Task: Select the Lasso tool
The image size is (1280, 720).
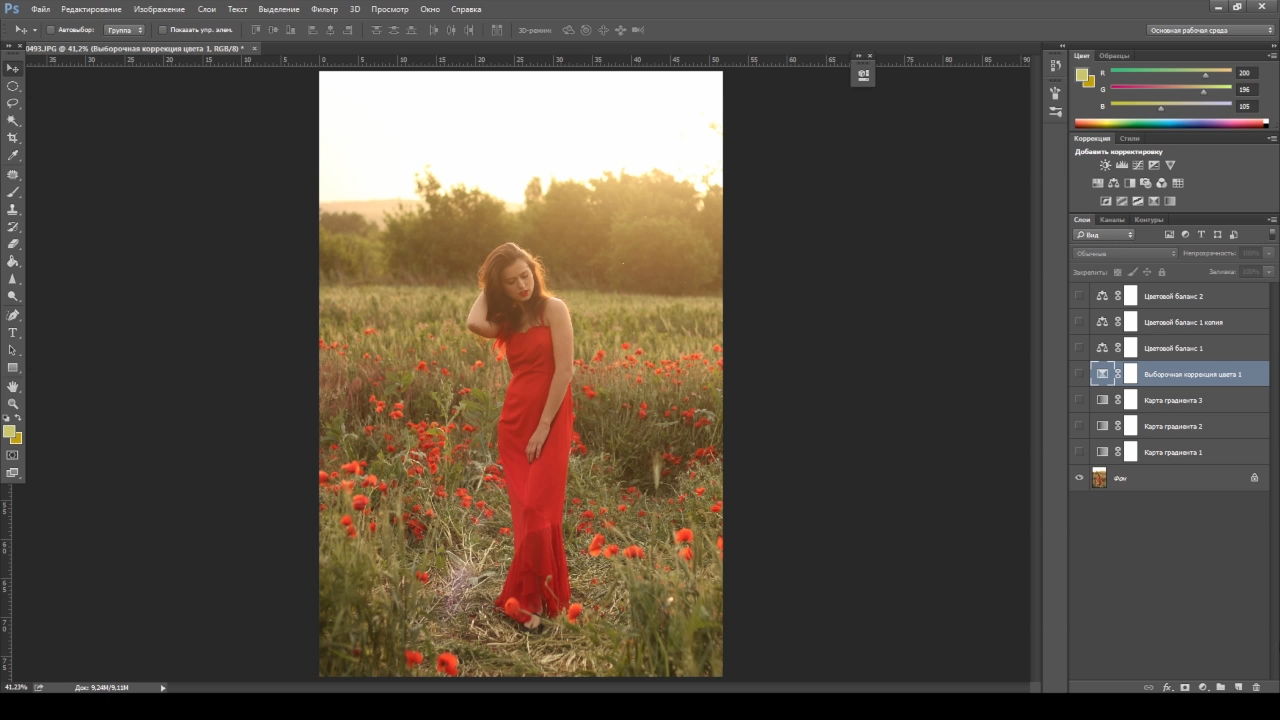Action: click(x=13, y=103)
